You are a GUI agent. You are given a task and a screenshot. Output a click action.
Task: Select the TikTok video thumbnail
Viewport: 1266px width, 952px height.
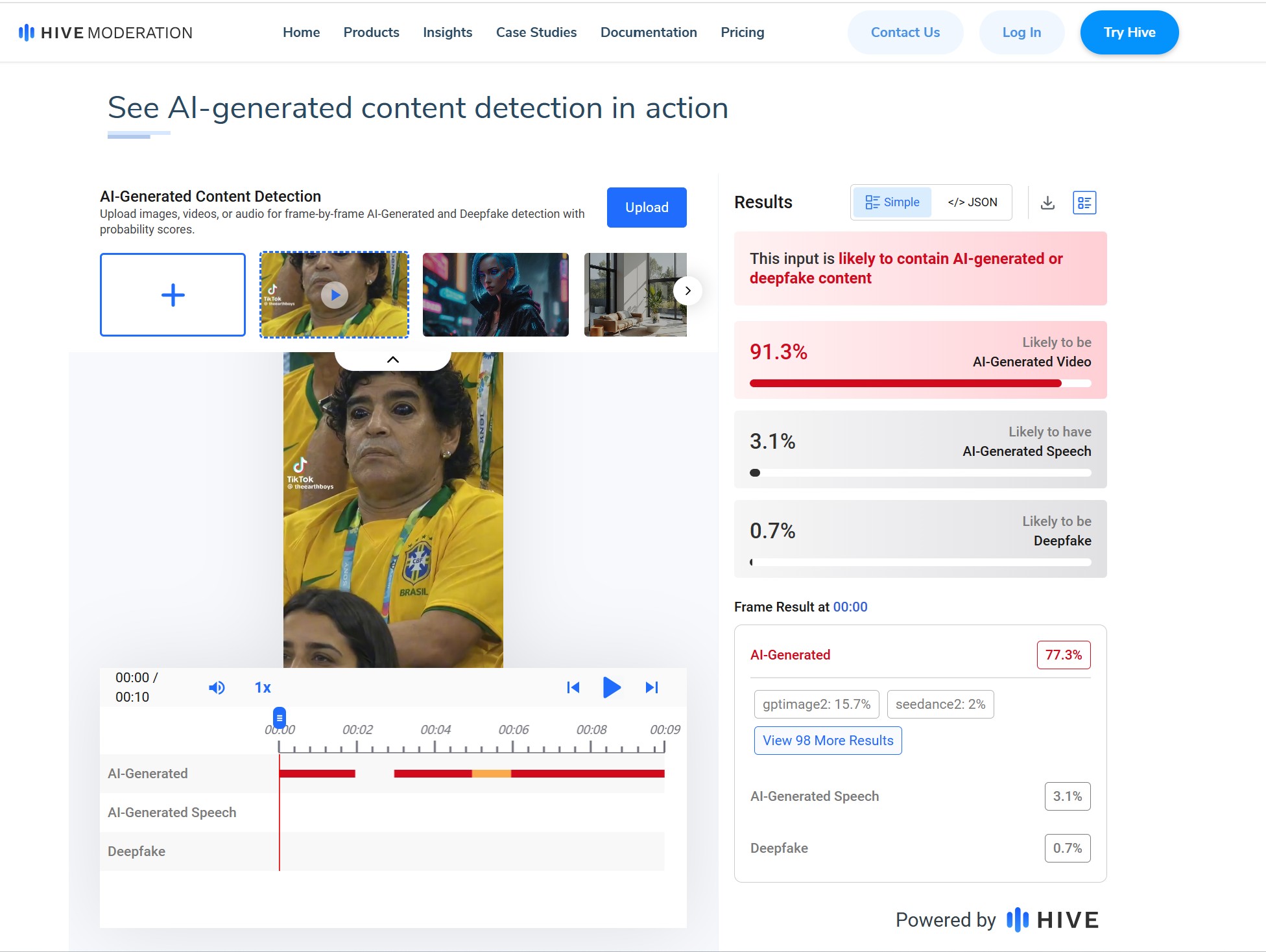click(334, 295)
